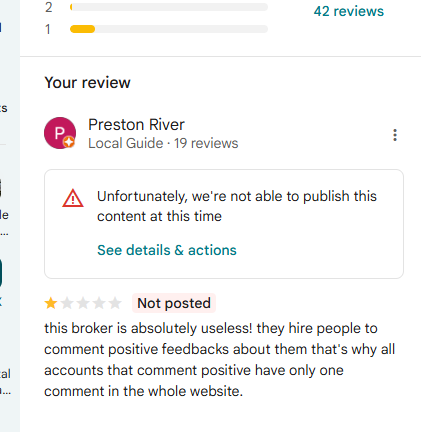Click the Preston River reviewer name

(136, 125)
